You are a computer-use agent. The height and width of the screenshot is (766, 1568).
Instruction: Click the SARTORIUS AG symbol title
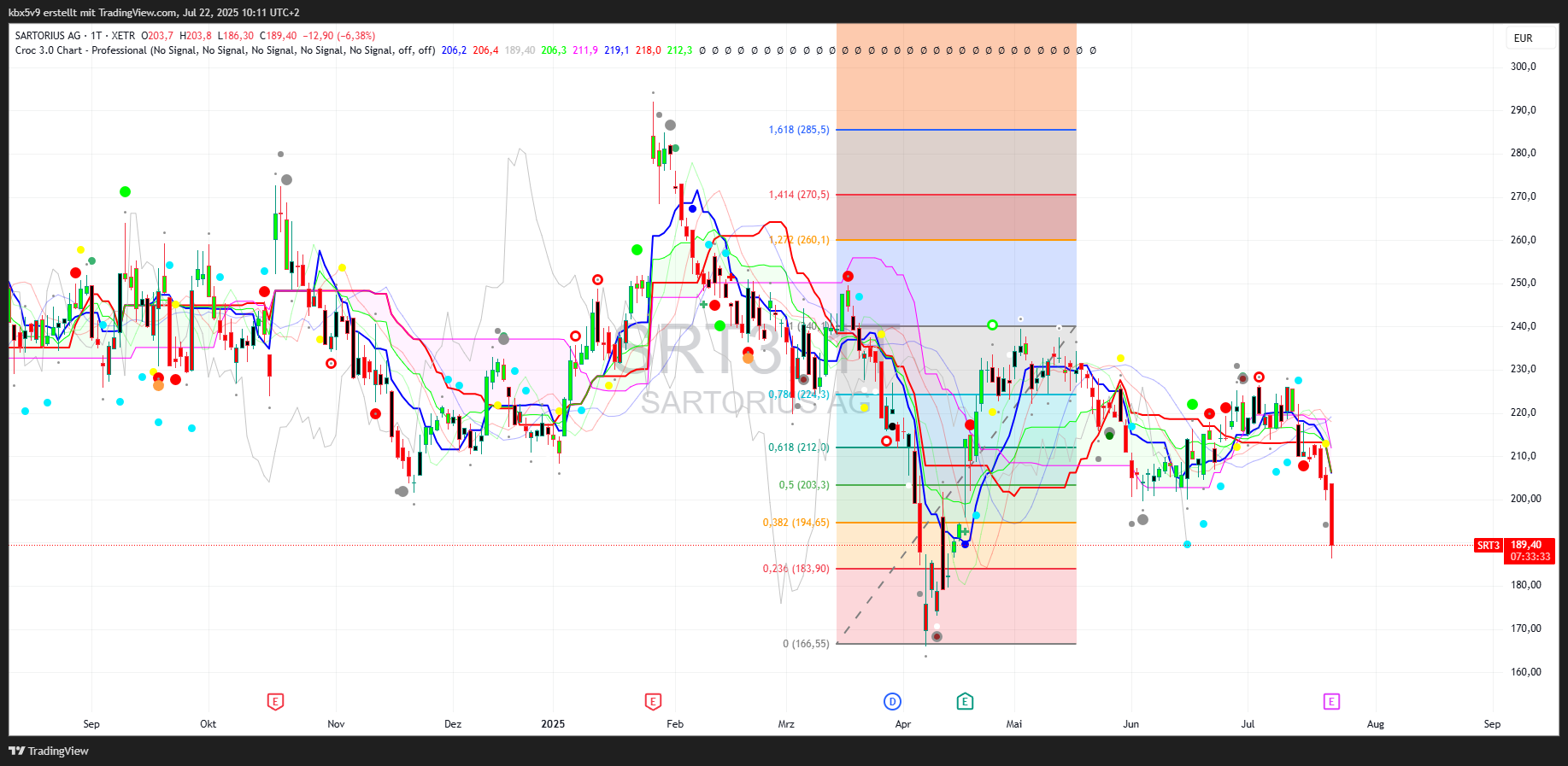[x=48, y=36]
